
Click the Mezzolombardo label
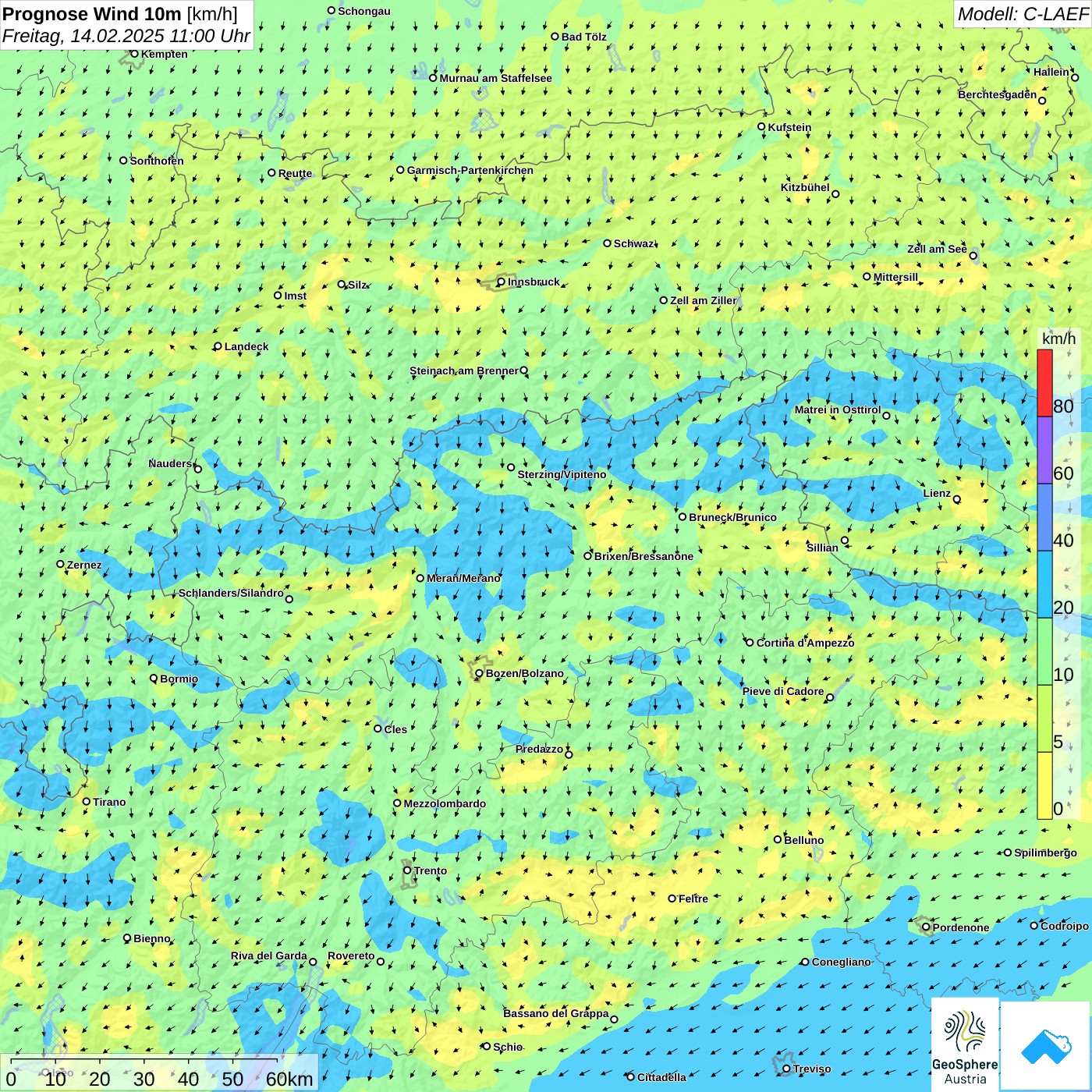pos(445,803)
